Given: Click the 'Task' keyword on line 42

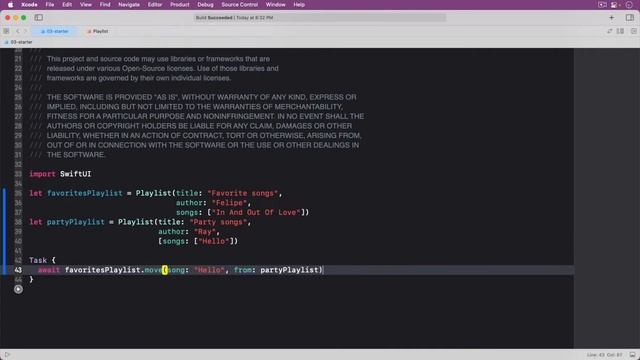Looking at the screenshot, I should 38,260.
